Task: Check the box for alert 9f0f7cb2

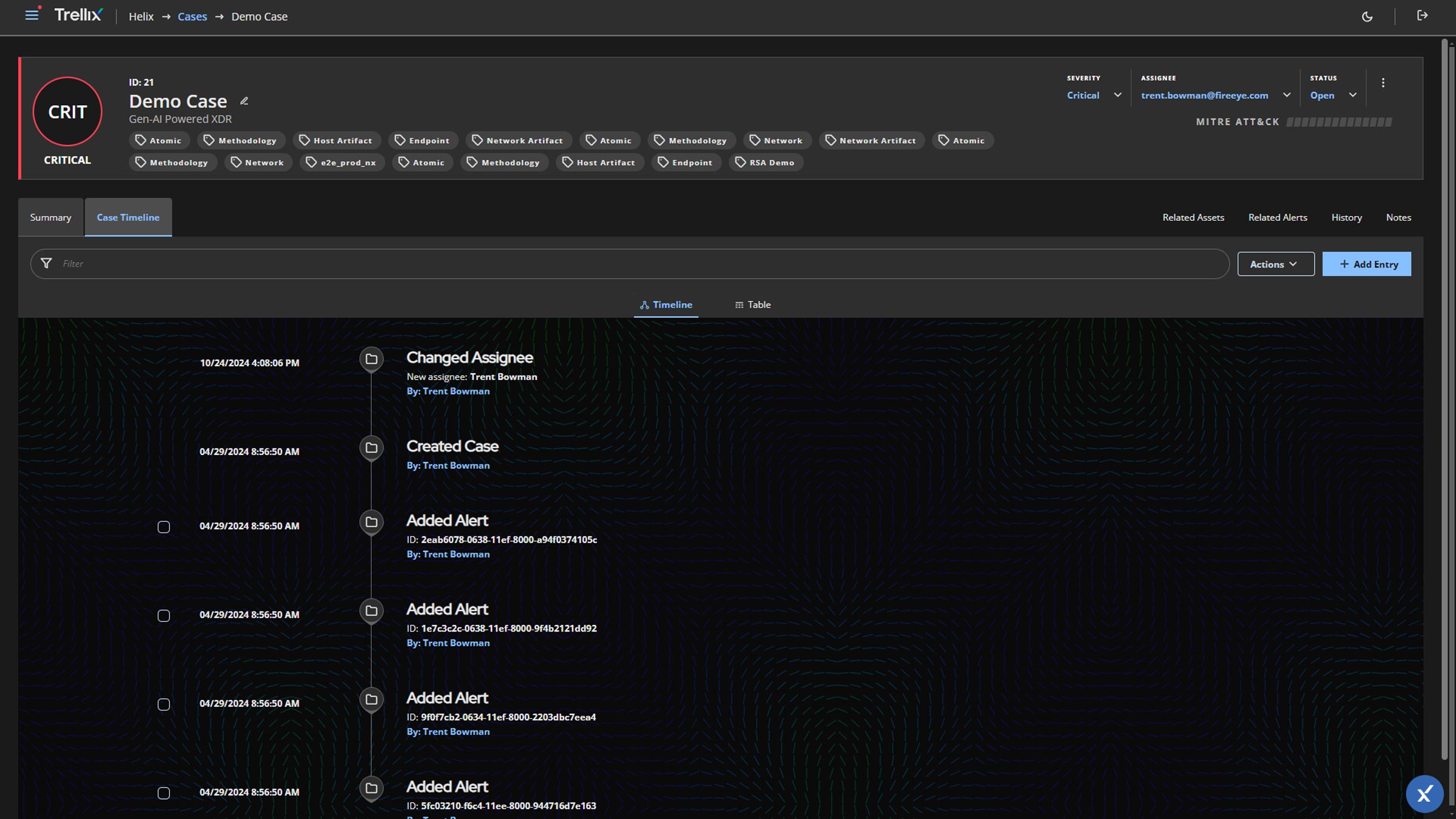Action: [164, 704]
